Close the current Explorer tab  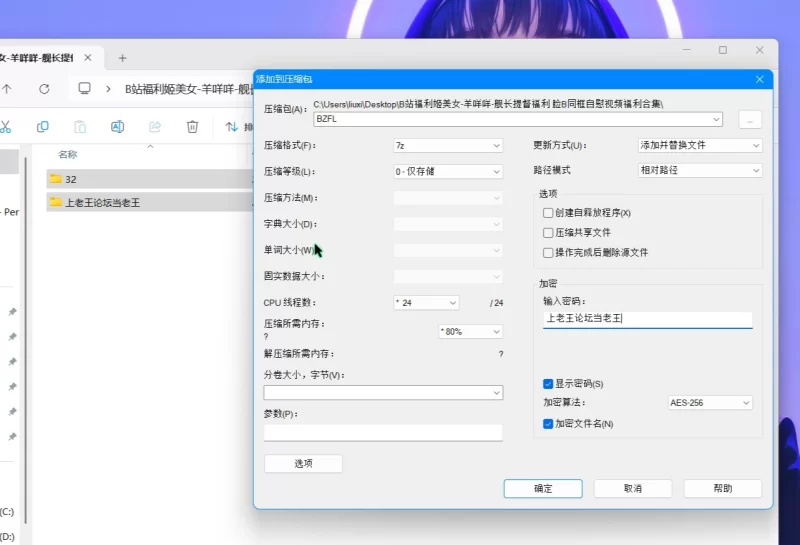click(x=88, y=58)
